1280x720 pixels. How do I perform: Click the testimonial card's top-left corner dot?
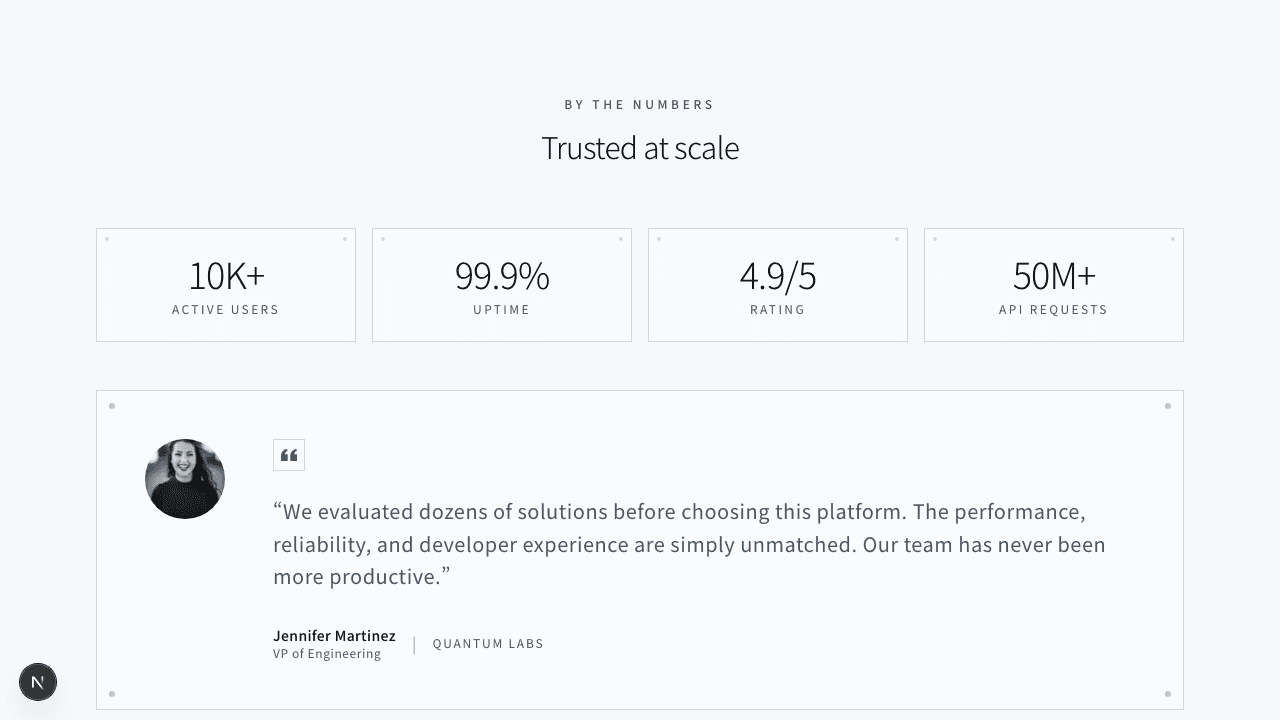tap(112, 406)
